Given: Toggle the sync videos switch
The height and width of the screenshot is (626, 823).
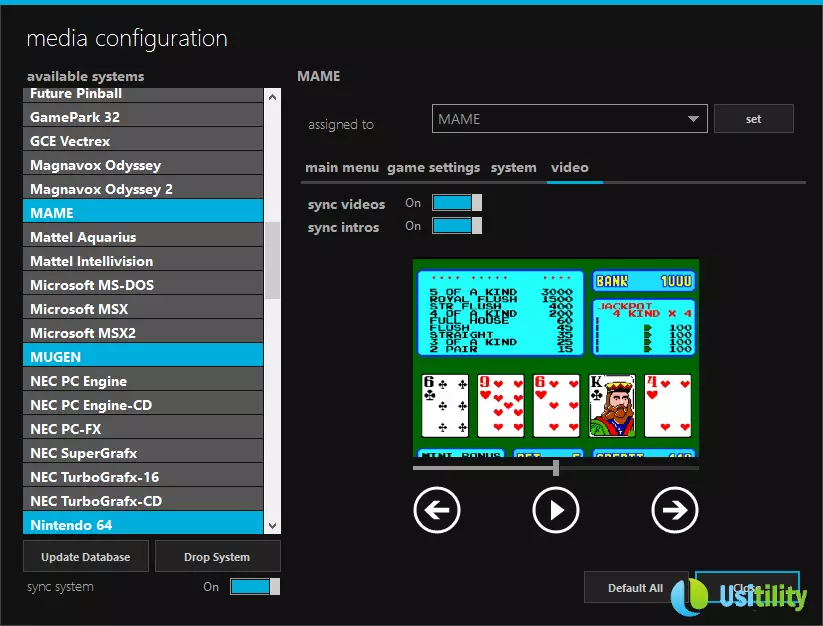Looking at the screenshot, I should point(456,203).
